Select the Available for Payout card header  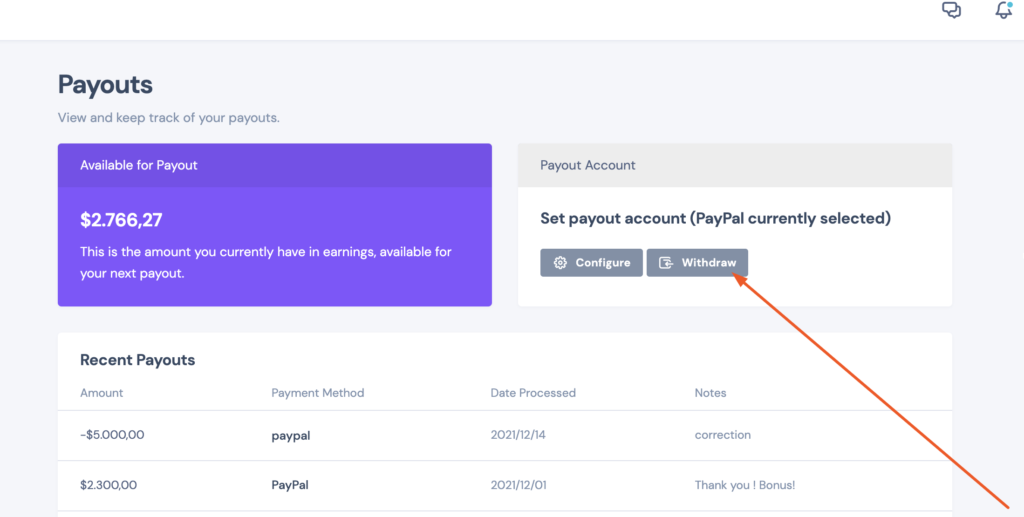(274, 165)
